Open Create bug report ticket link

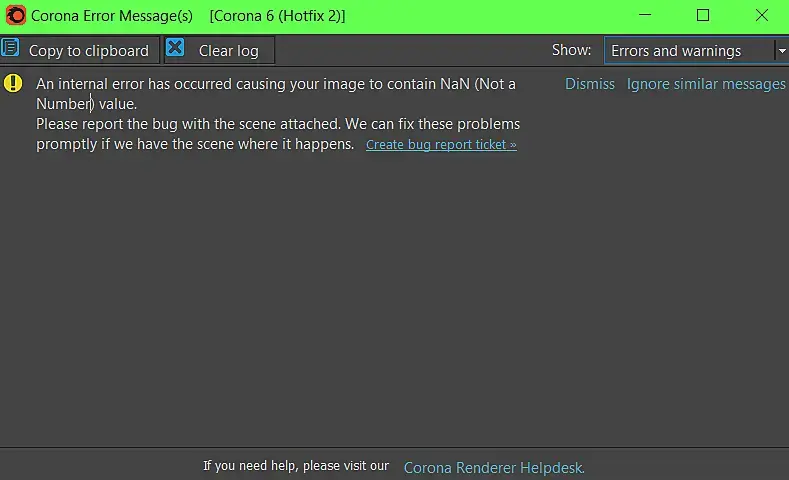click(x=441, y=144)
